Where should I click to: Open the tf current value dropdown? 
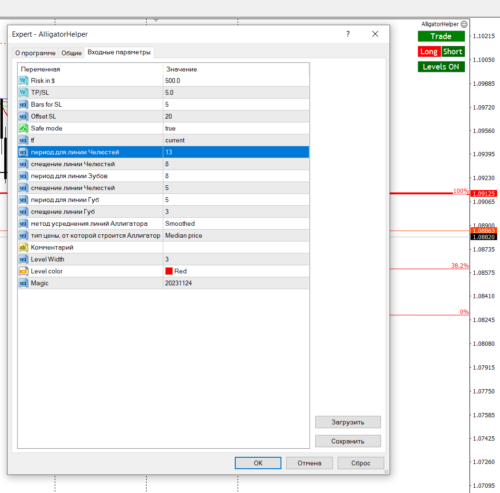(x=236, y=140)
